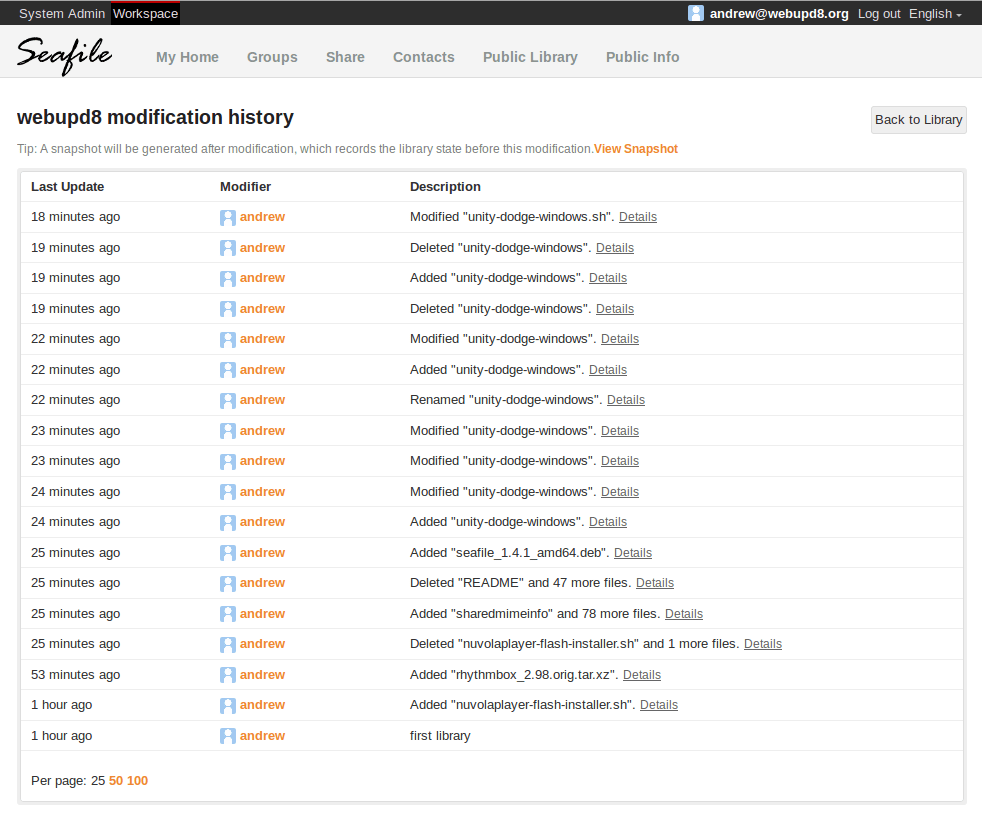Open the English language dropdown
The image size is (982, 821).
(935, 14)
